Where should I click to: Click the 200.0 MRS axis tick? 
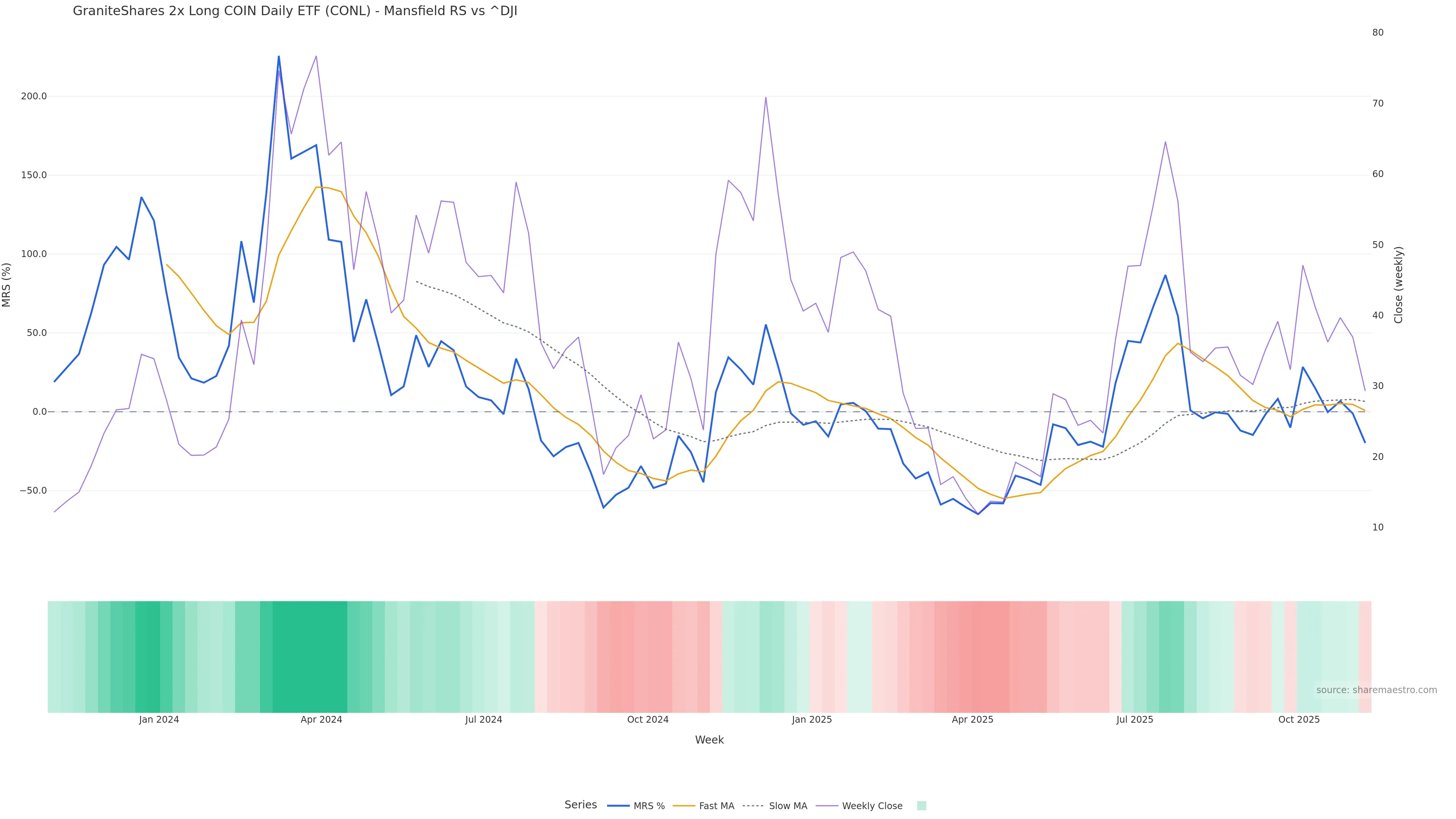tap(34, 96)
